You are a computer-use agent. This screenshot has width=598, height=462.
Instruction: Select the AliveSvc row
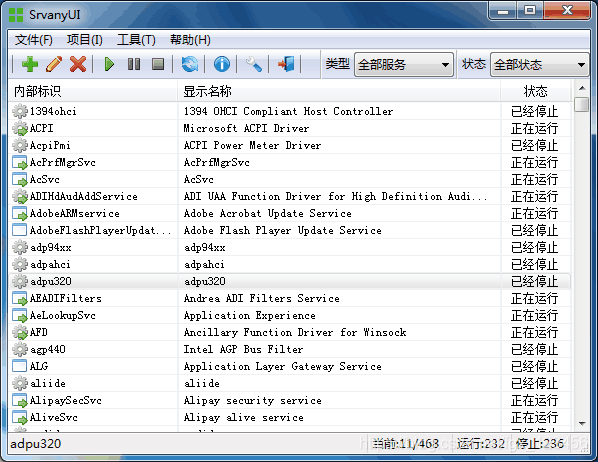[x=289, y=417]
